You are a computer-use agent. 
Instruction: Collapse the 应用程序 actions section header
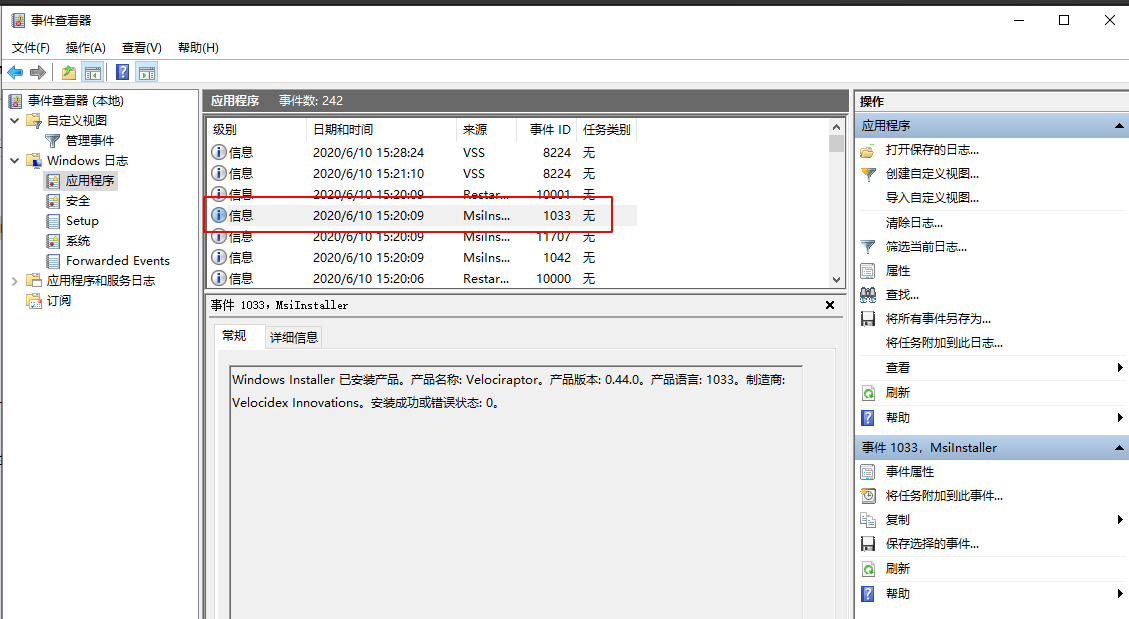tap(1119, 126)
